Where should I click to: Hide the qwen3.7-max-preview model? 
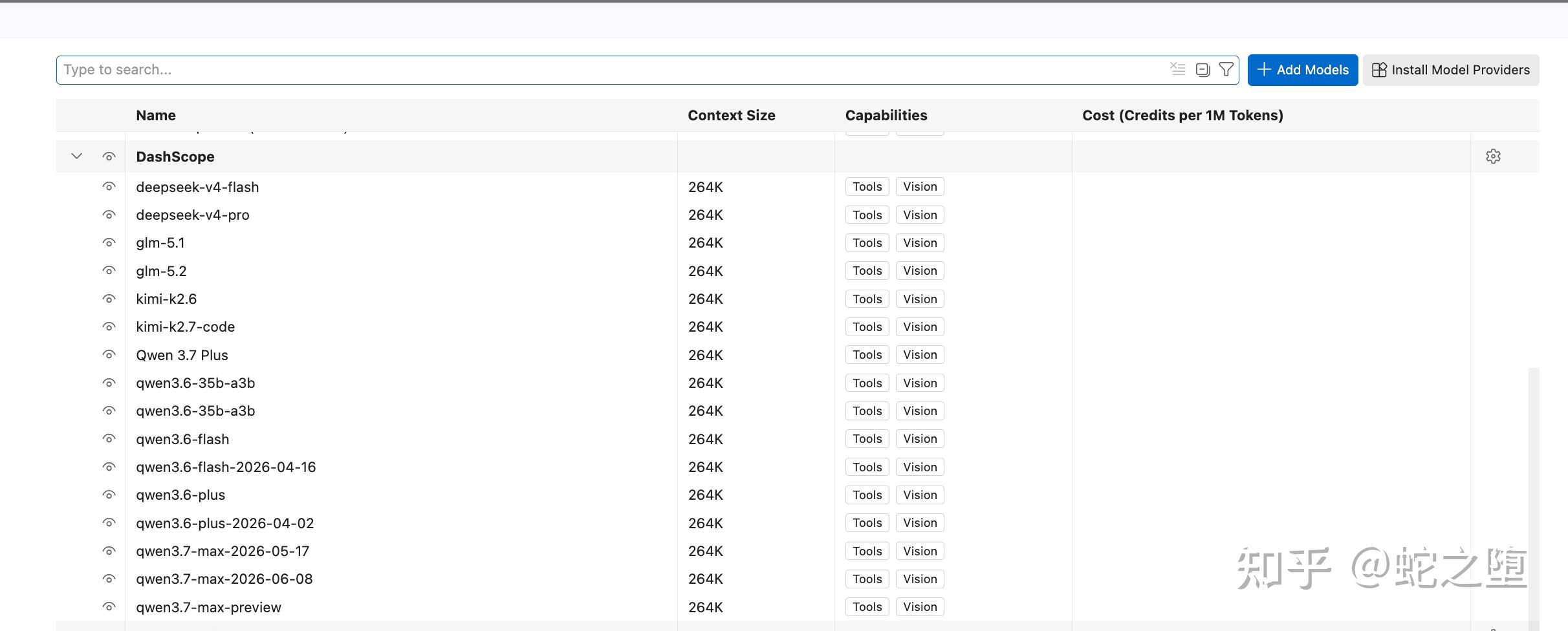(109, 607)
